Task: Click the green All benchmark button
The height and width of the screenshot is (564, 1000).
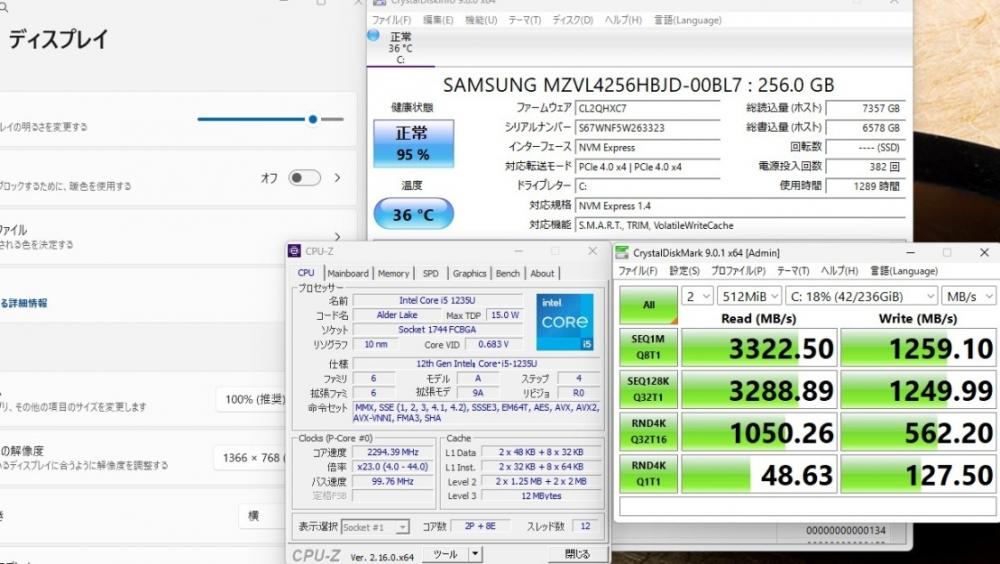Action: 648,304
